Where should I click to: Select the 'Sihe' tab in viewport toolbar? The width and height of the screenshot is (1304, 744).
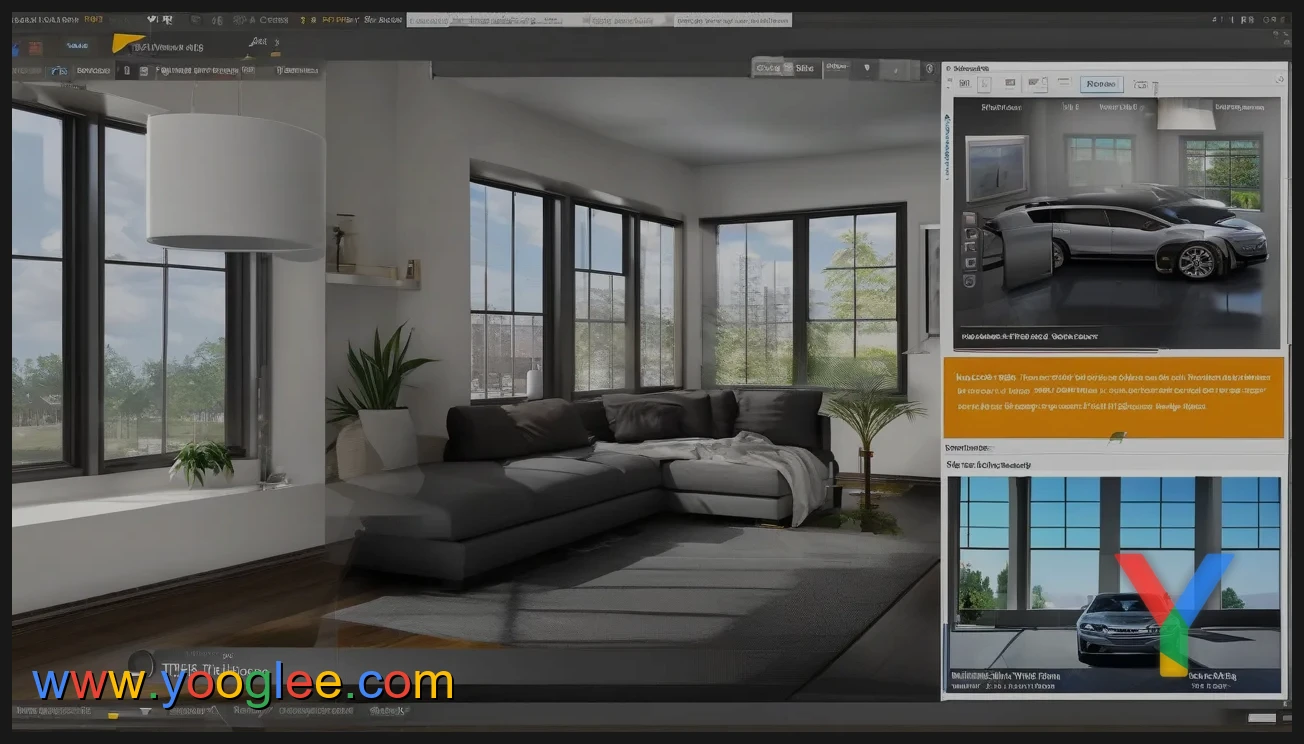coord(805,68)
